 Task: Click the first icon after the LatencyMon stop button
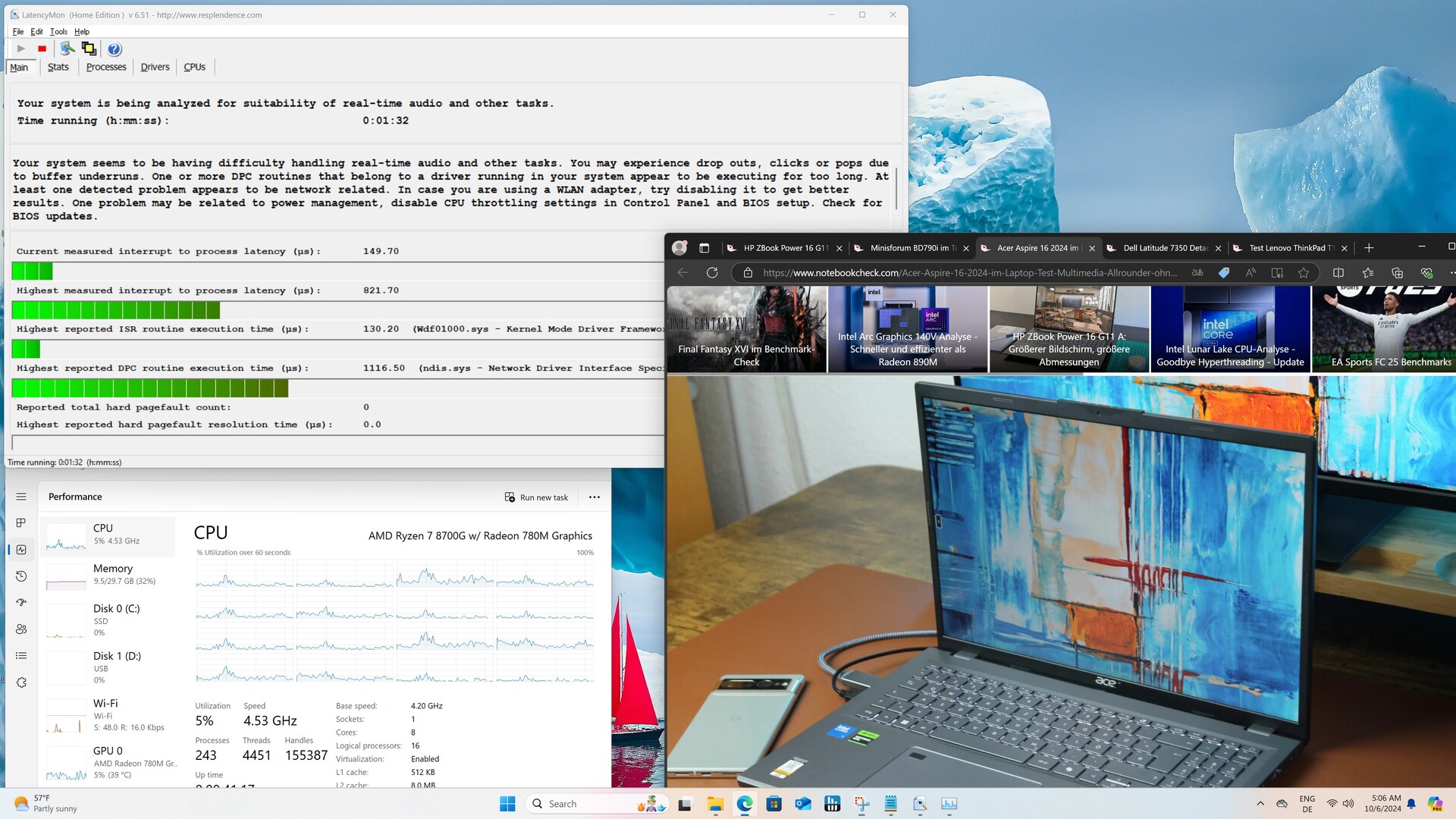[67, 49]
